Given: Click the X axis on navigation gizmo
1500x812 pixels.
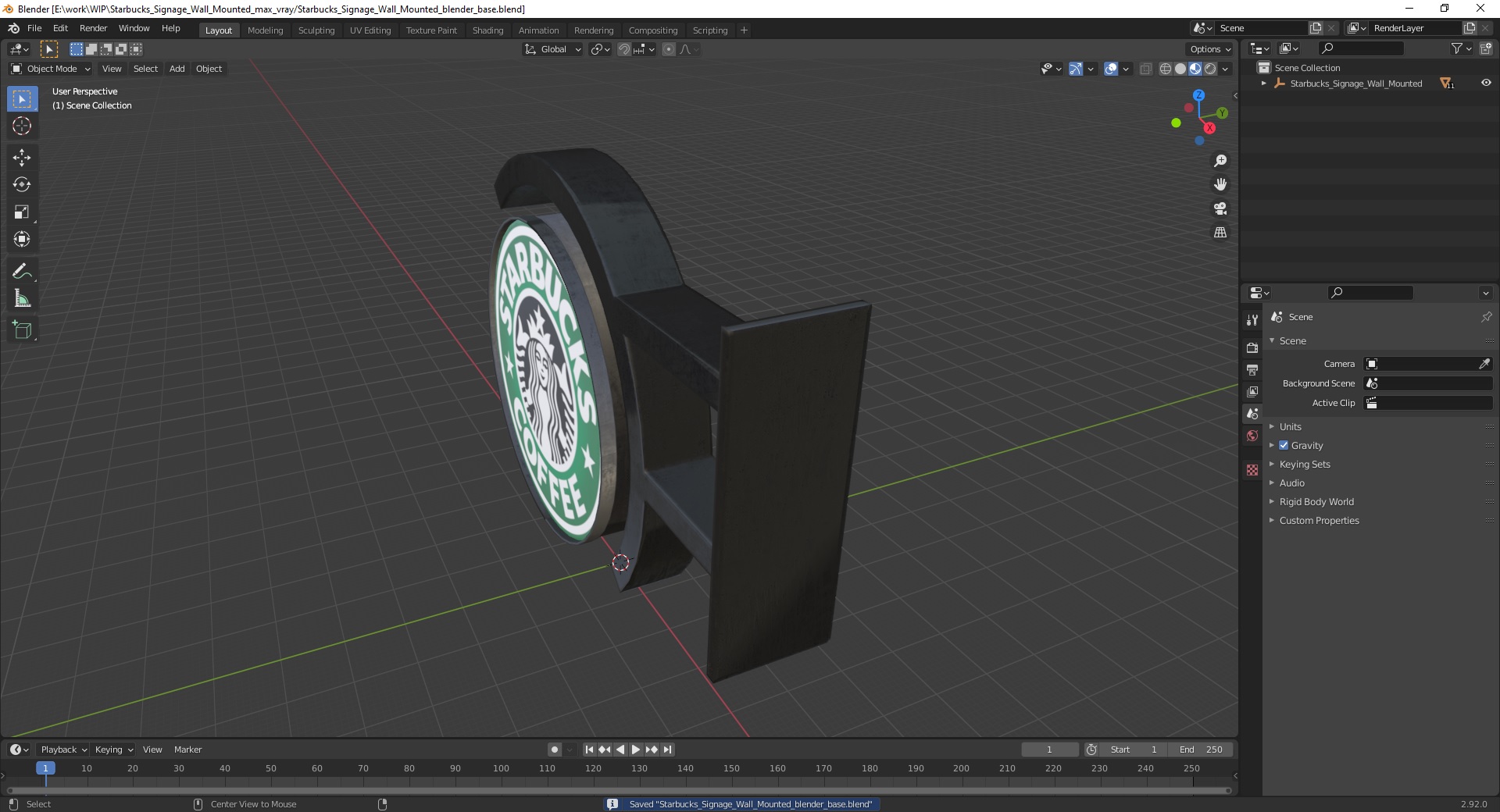Looking at the screenshot, I should point(1209,128).
